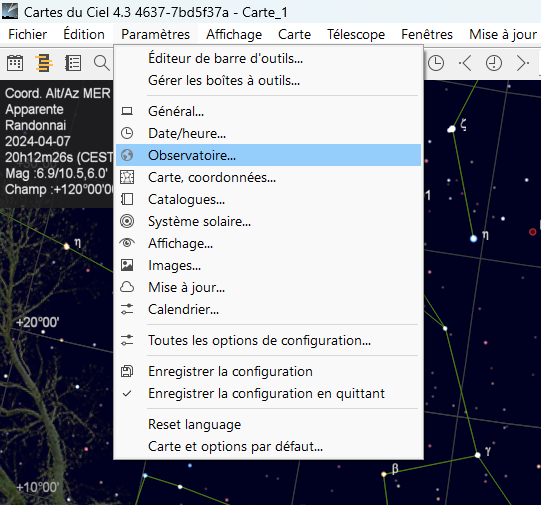Click the list view toolbar icon
The width and height of the screenshot is (541, 505).
tap(73, 63)
